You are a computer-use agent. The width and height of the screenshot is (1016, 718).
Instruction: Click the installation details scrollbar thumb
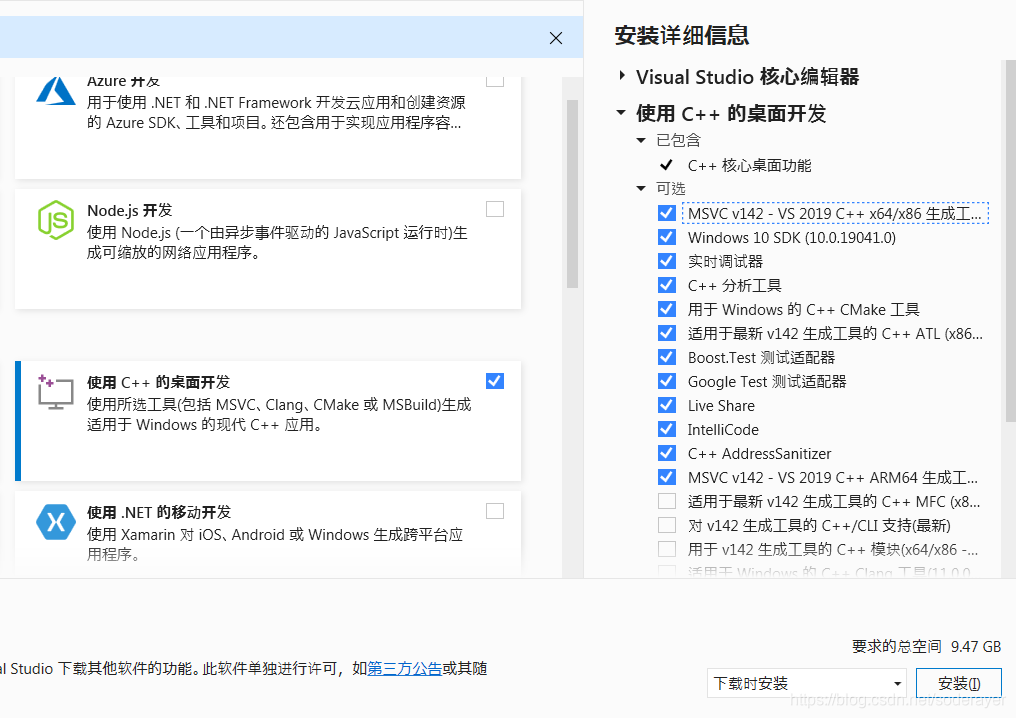(1010, 240)
